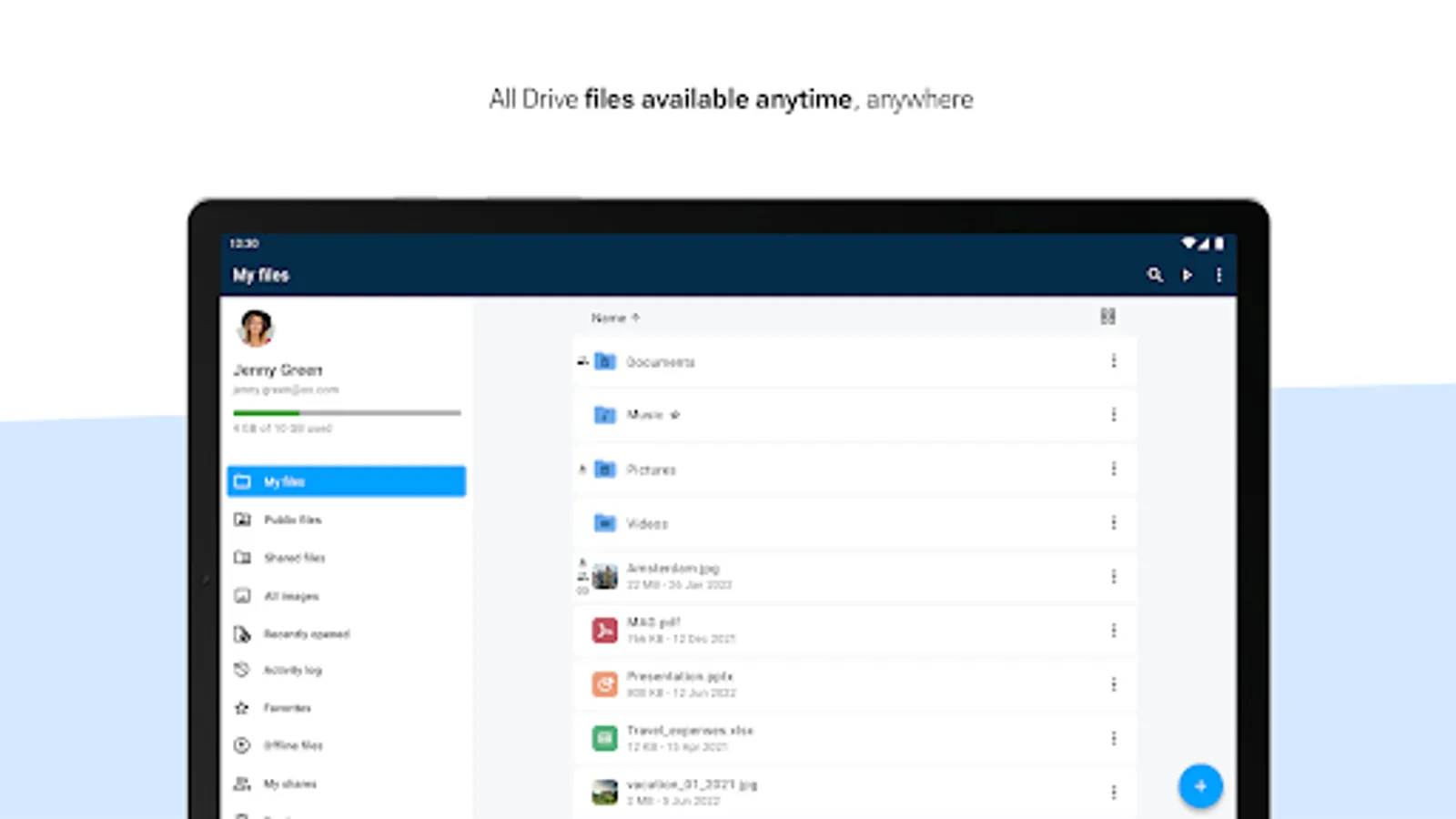Open the overflow menu in the top toolbar

[x=1218, y=275]
